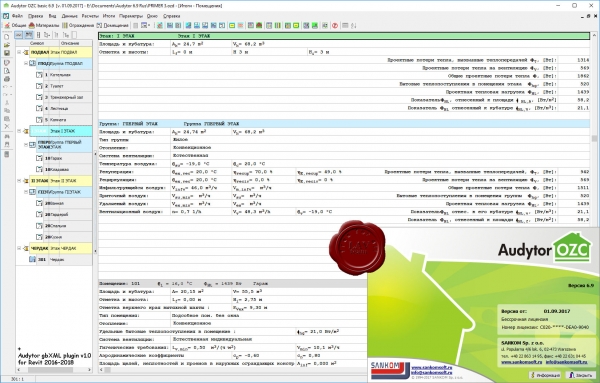Open the Параметры menu

click(131, 16)
